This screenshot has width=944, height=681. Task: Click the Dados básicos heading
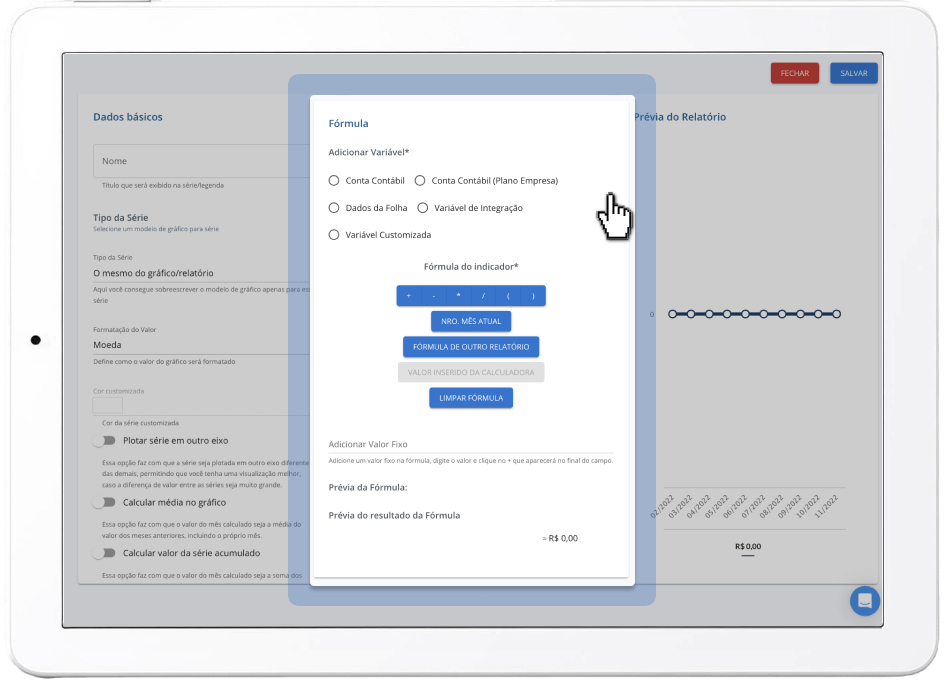(x=128, y=117)
